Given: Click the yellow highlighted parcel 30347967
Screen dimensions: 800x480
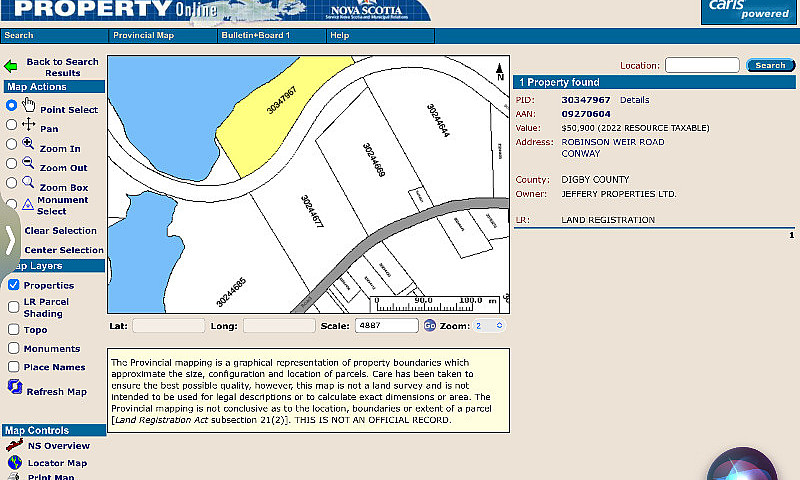Looking at the screenshot, I should coord(281,117).
